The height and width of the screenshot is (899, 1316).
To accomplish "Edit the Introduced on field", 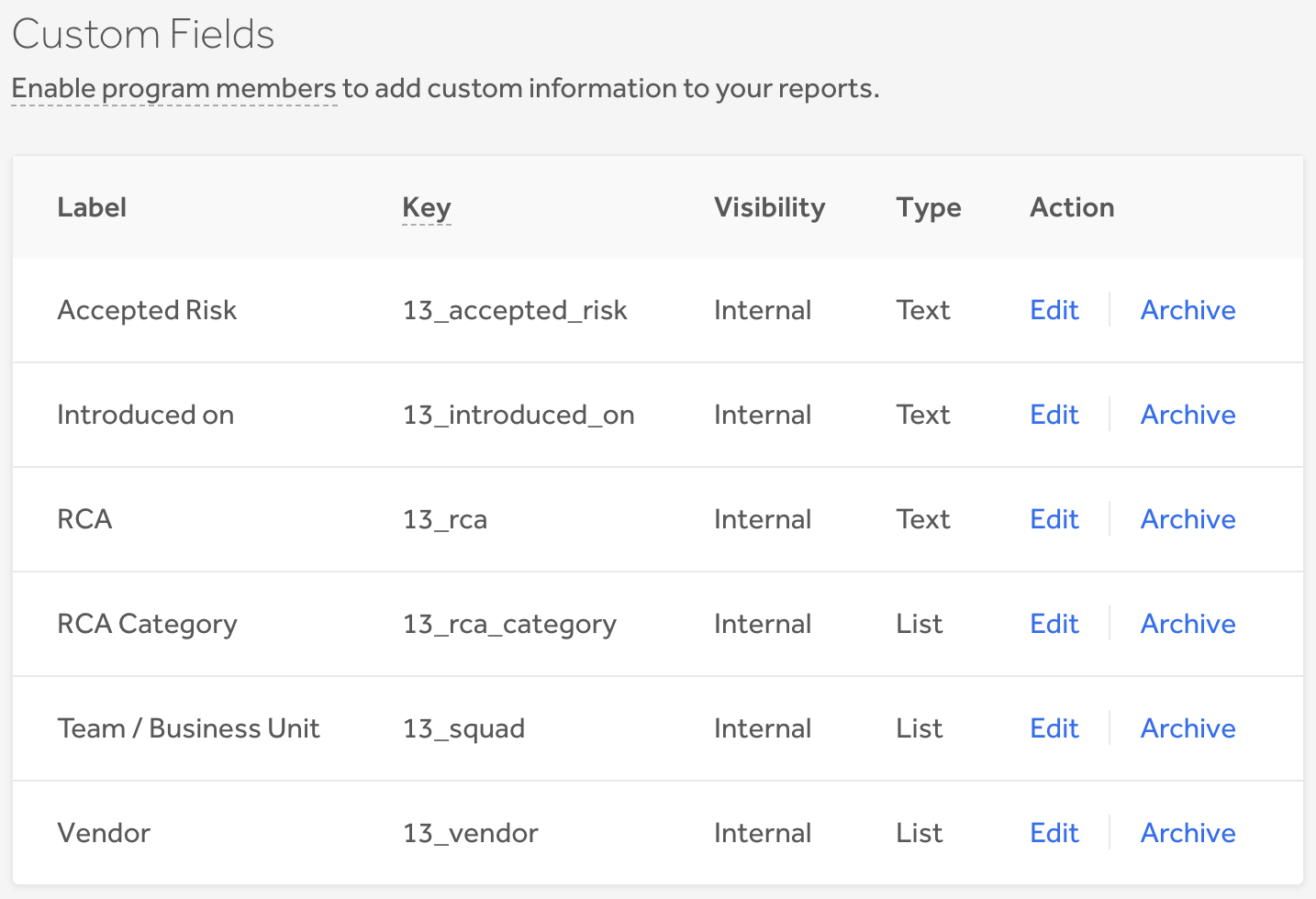I will pyautogui.click(x=1054, y=415).
